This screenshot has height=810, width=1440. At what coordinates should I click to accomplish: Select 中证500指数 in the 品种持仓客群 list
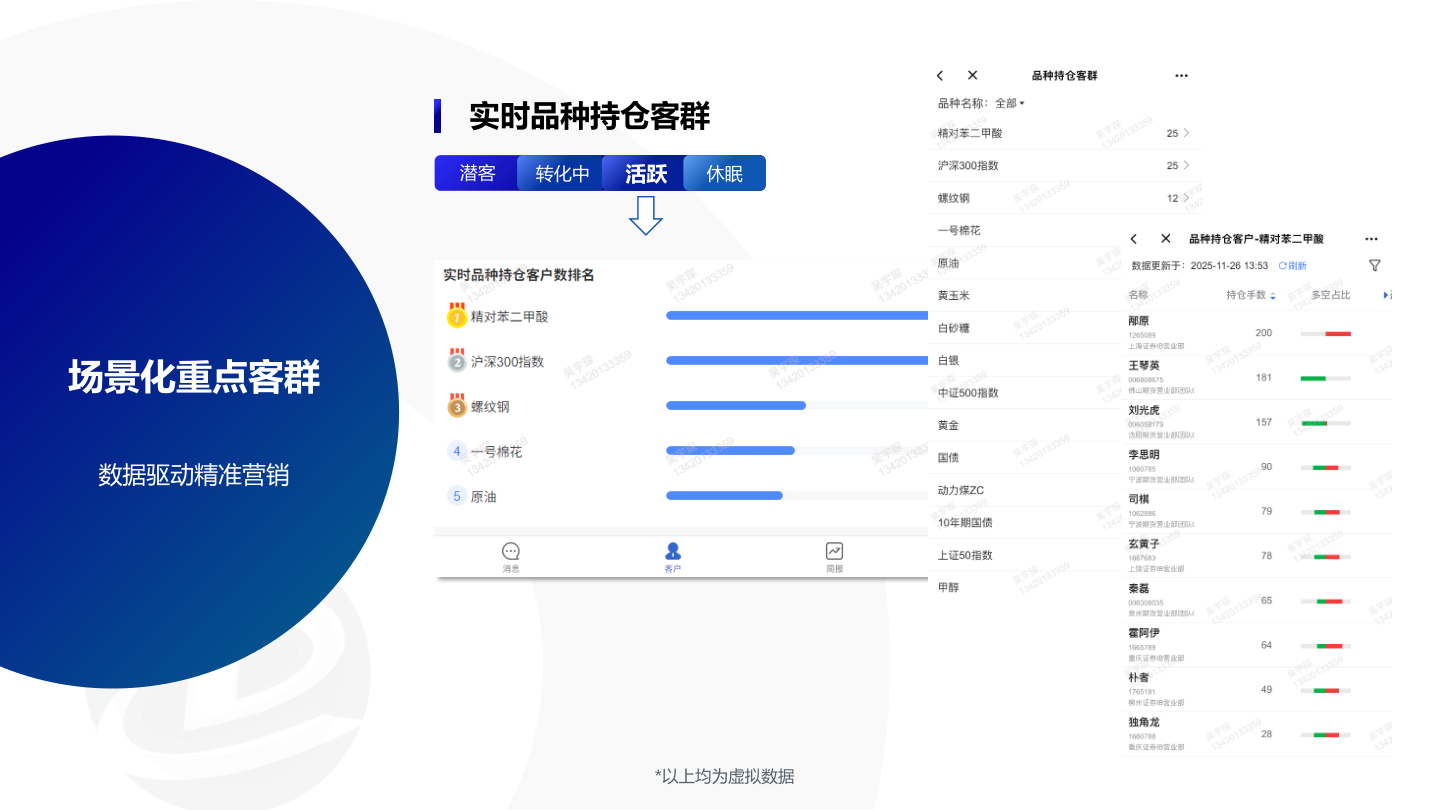[x=968, y=393]
